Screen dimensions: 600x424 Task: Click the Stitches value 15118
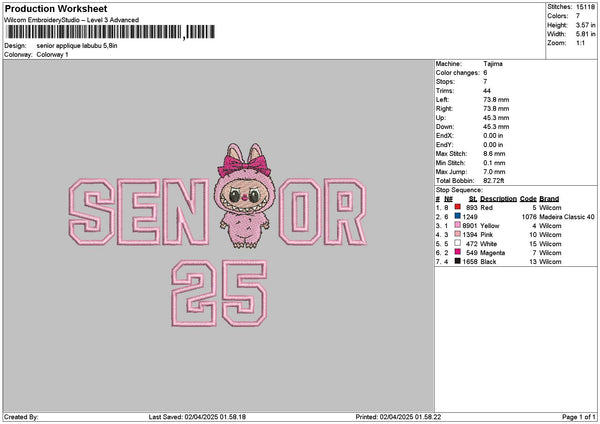[x=585, y=7]
